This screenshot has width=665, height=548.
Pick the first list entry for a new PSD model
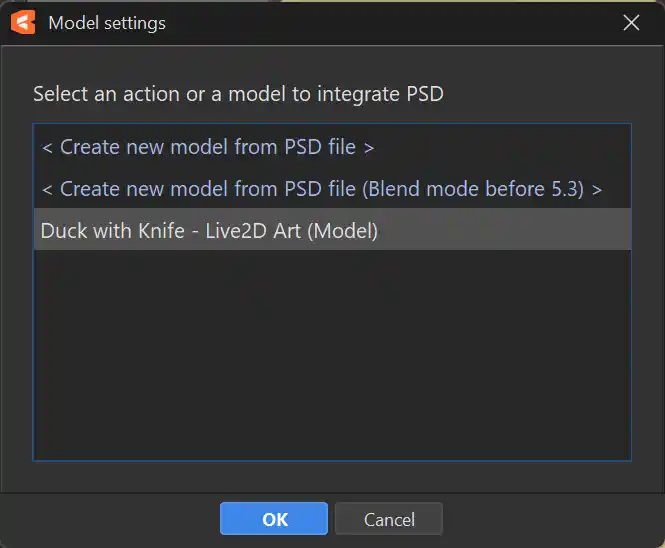[x=208, y=147]
